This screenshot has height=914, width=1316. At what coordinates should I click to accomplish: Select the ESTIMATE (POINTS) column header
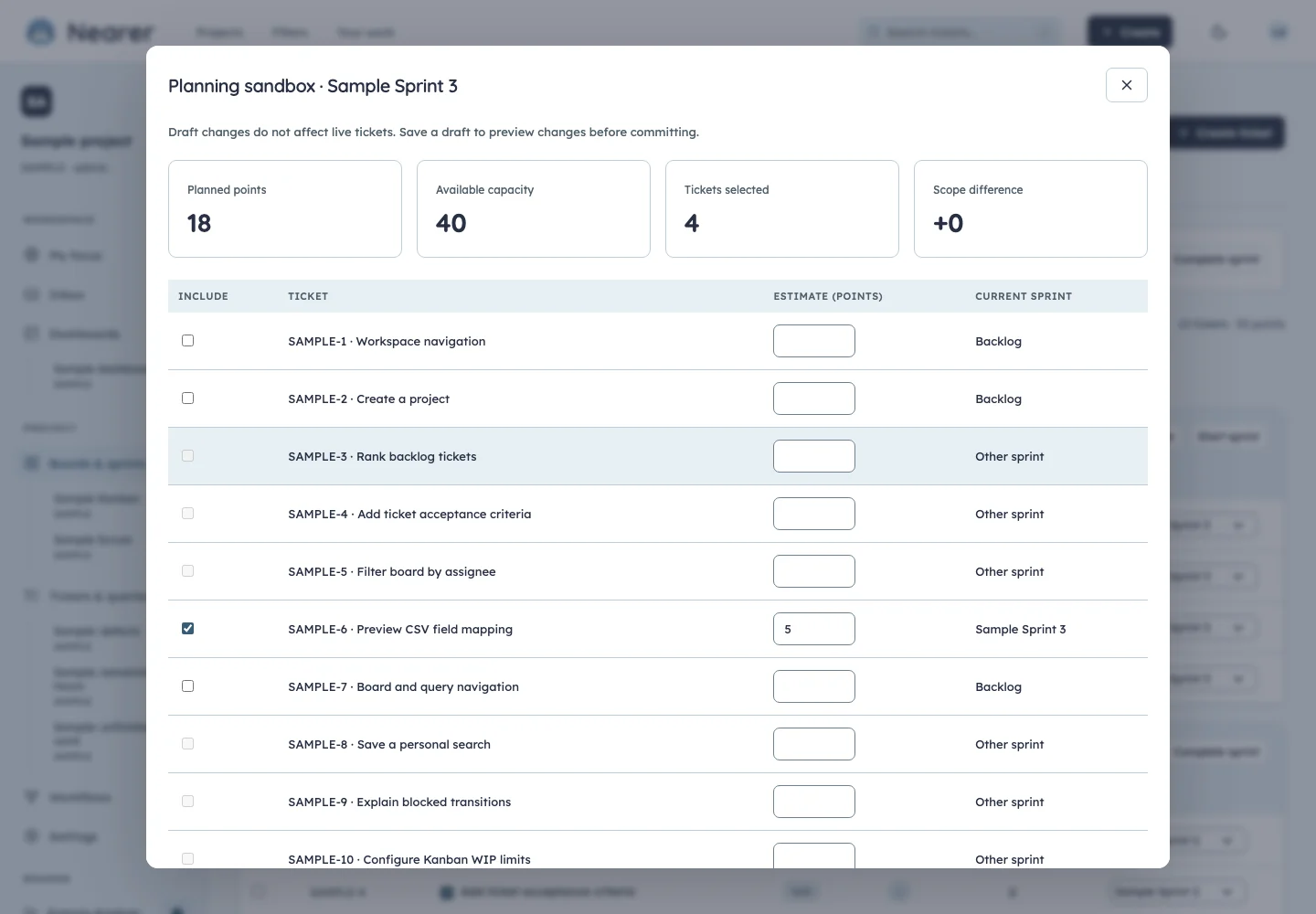point(828,296)
